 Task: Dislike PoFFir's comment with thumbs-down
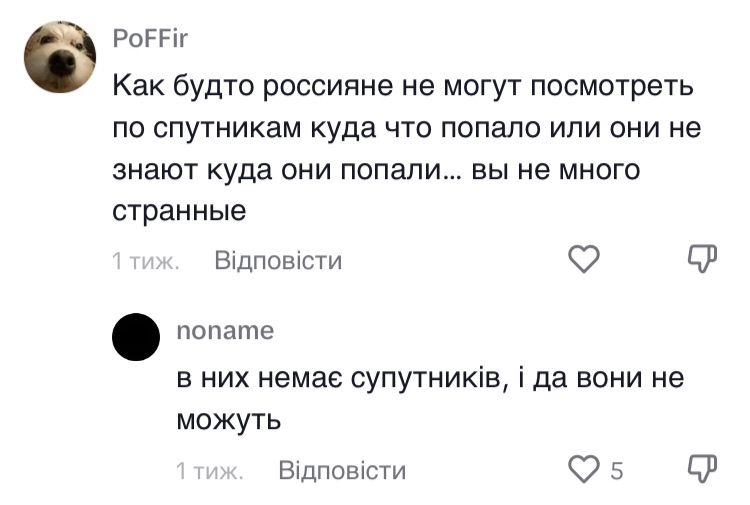point(704,261)
